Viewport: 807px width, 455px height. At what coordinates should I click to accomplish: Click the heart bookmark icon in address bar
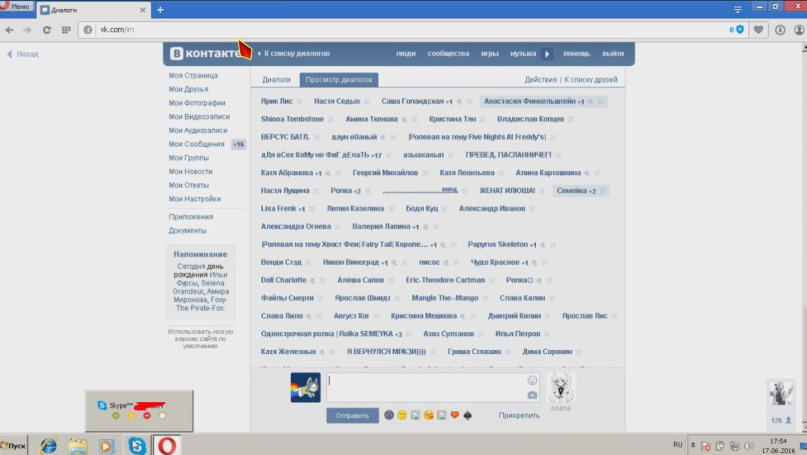[x=758, y=30]
